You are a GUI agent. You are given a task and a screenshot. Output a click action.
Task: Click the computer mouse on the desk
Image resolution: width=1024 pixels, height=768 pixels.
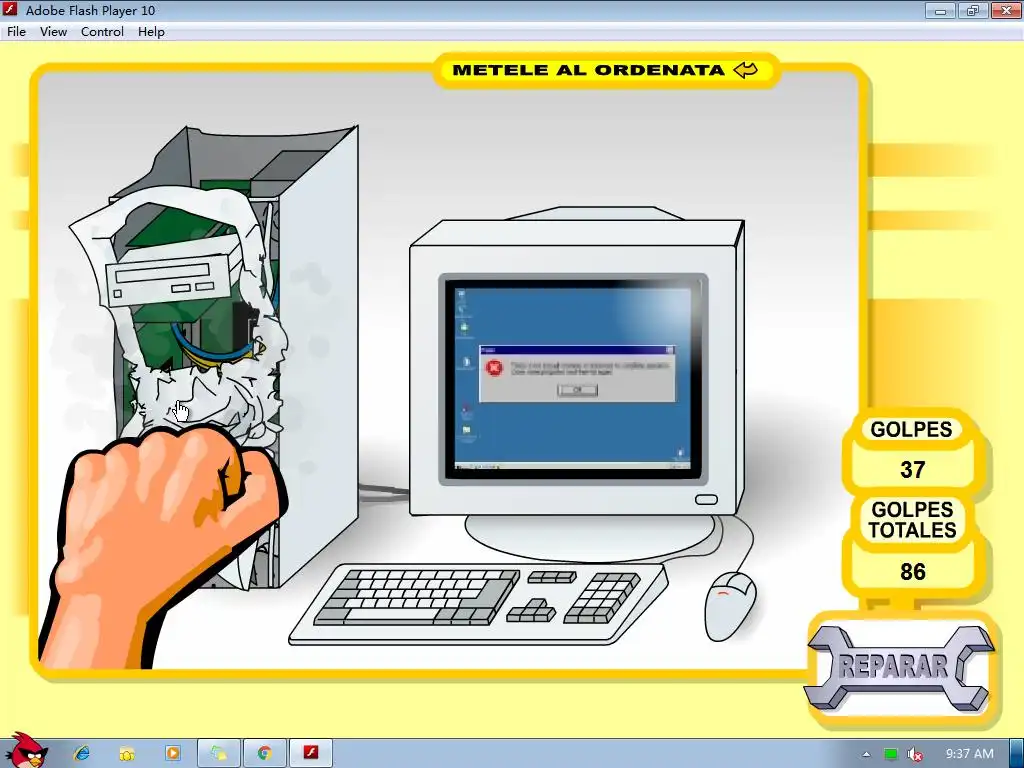730,607
